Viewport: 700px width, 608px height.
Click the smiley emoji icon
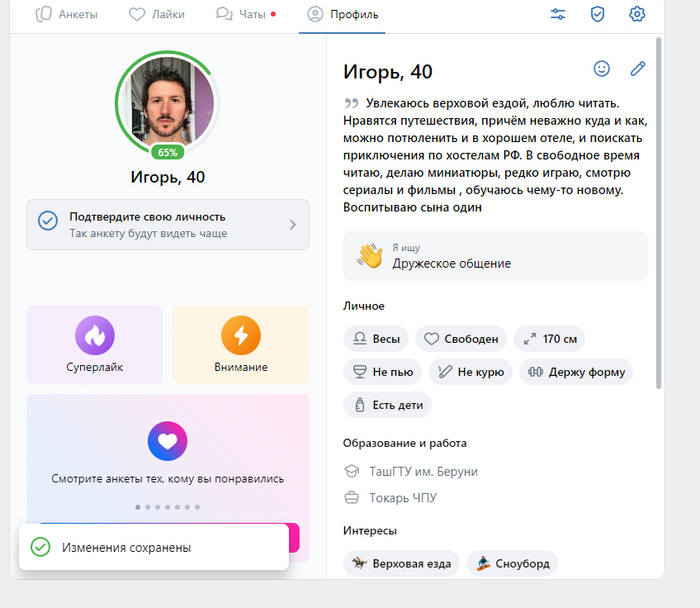601,69
